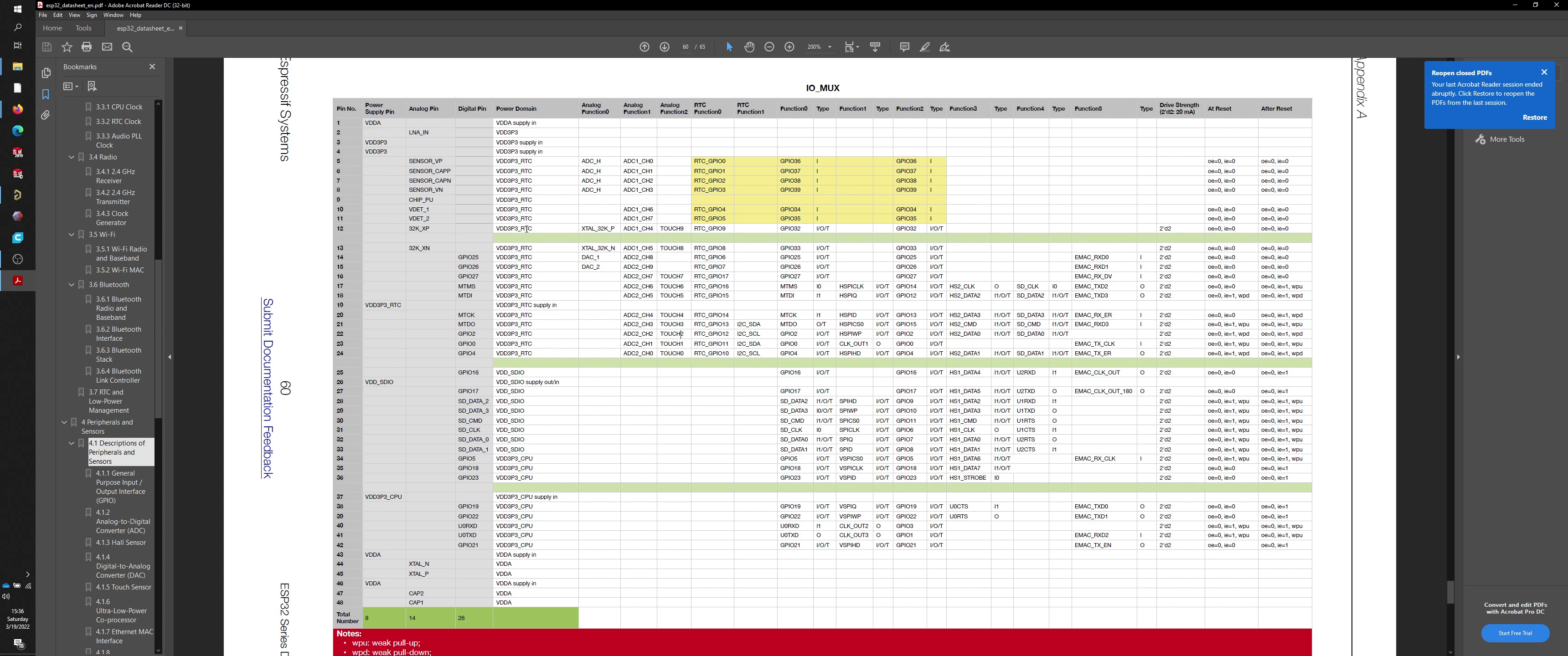This screenshot has width=1568, height=656.
Task: Click the Save file icon
Action: (x=47, y=47)
